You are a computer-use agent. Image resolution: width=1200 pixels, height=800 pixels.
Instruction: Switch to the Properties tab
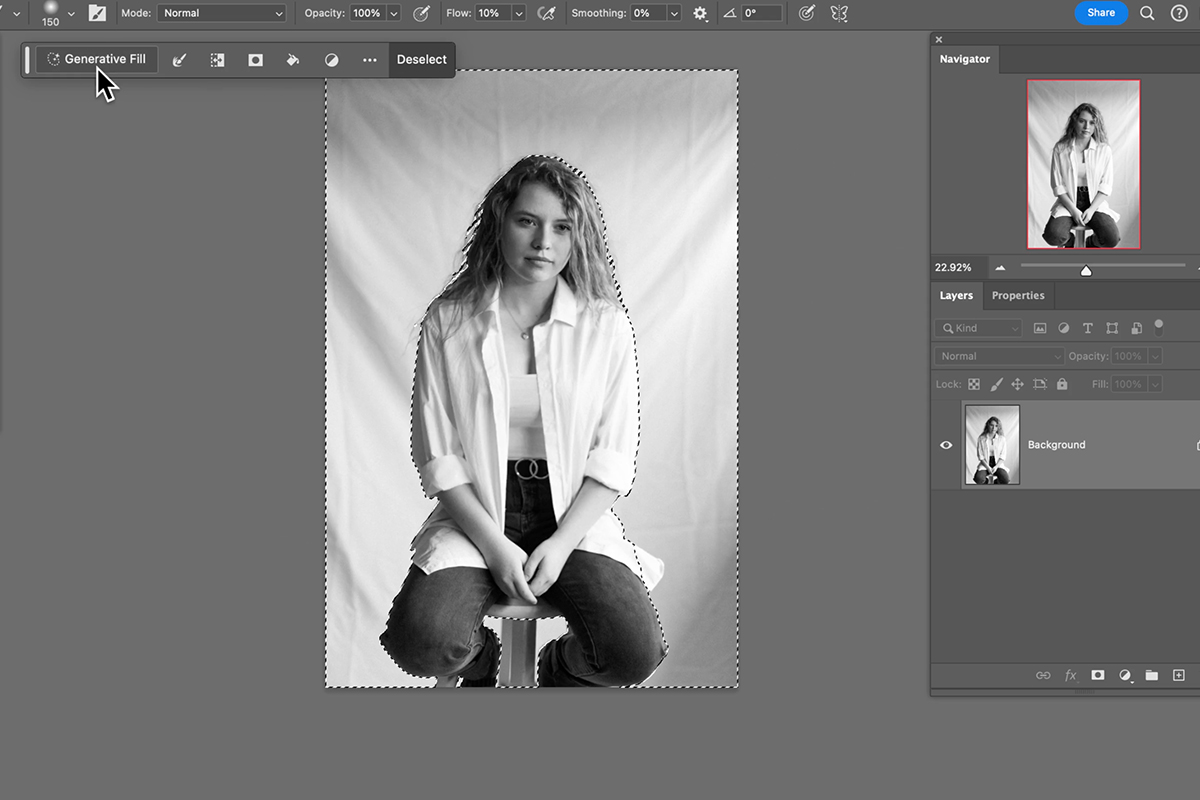(1018, 295)
